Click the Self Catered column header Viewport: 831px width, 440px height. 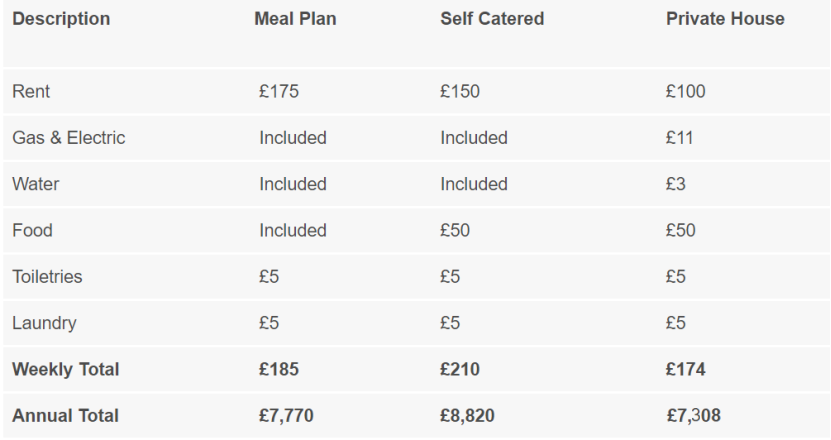point(492,19)
